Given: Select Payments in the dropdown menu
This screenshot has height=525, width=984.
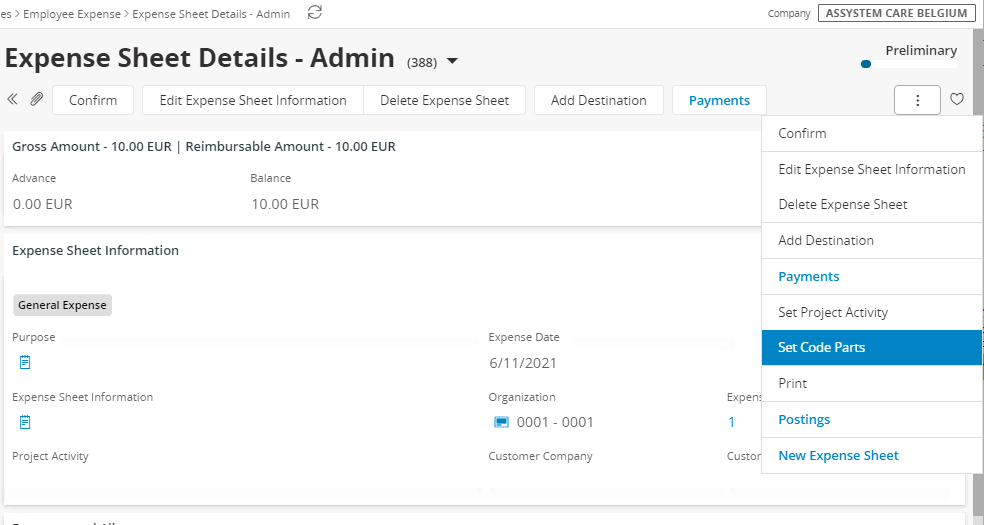Looking at the screenshot, I should coord(872,277).
